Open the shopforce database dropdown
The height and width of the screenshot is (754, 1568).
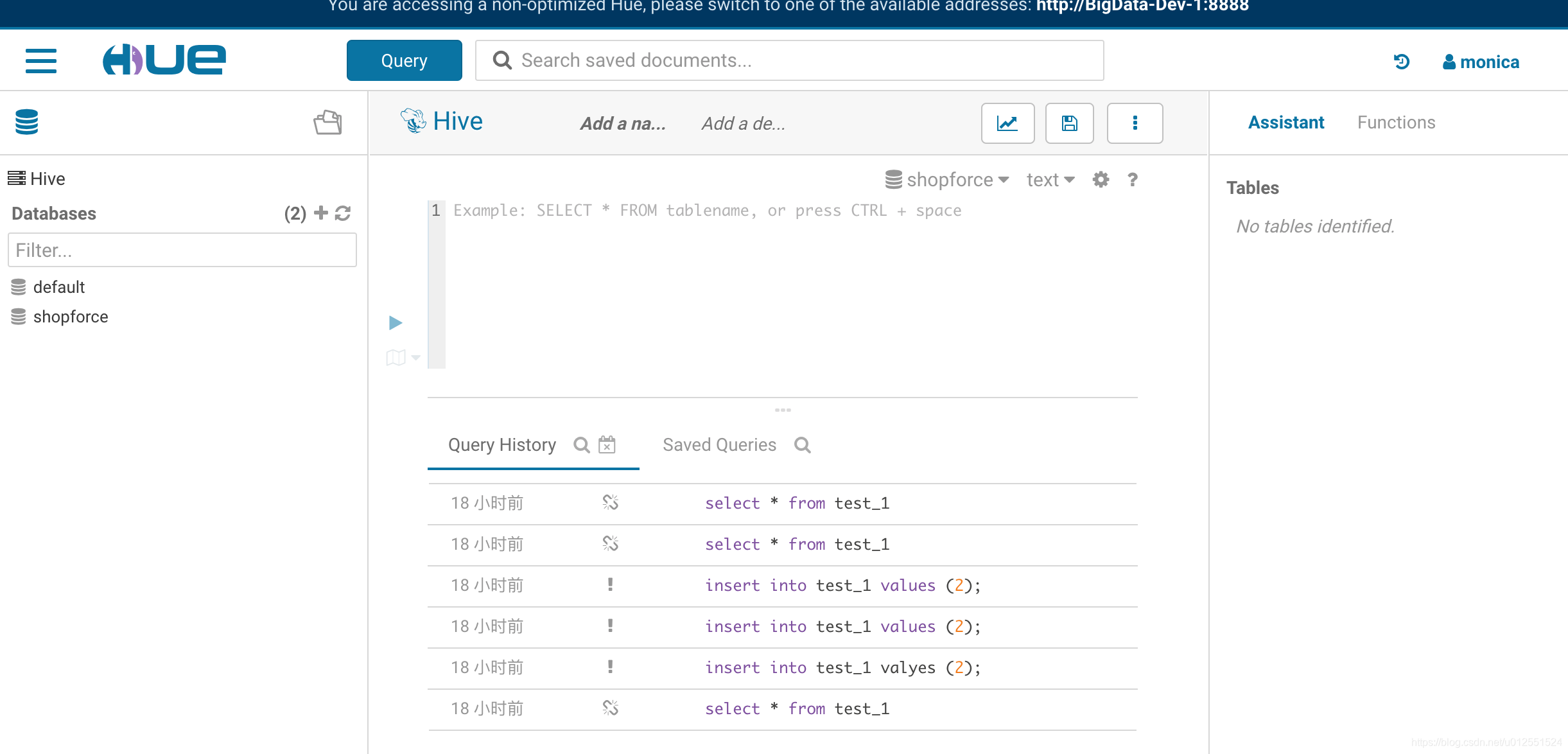(945, 180)
